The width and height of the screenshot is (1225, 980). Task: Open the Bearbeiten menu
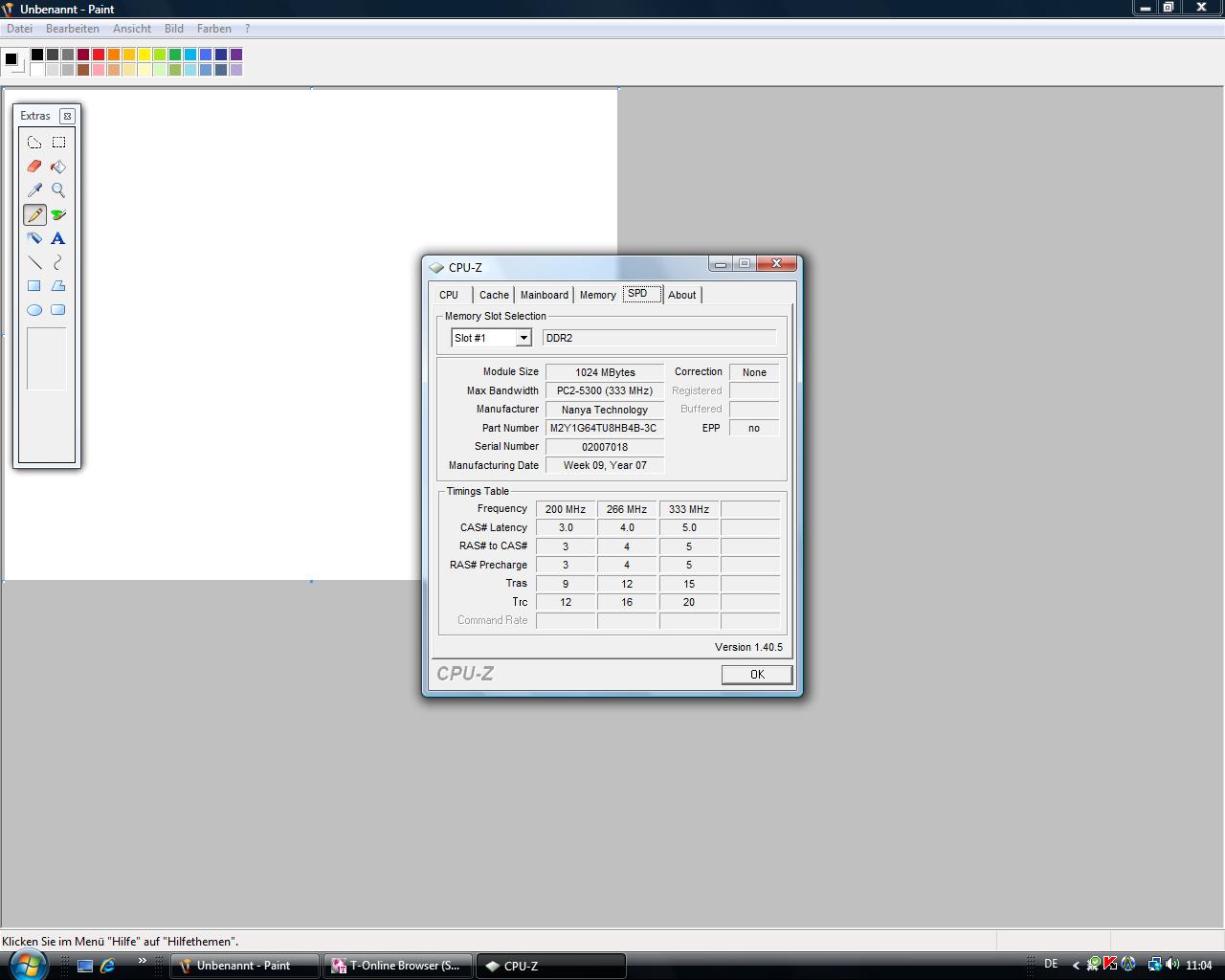(x=73, y=29)
